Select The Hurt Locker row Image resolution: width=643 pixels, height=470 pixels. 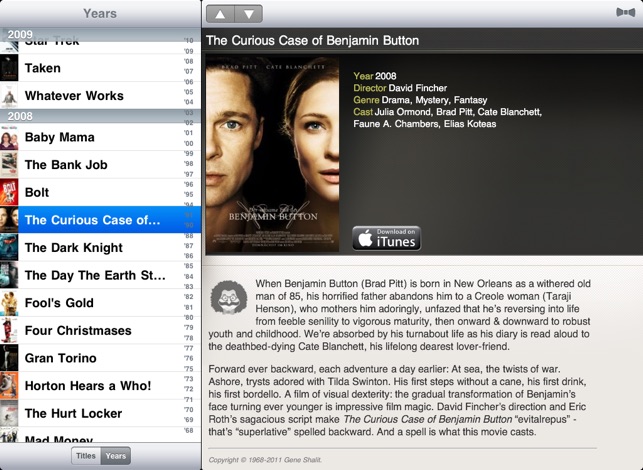(100, 413)
